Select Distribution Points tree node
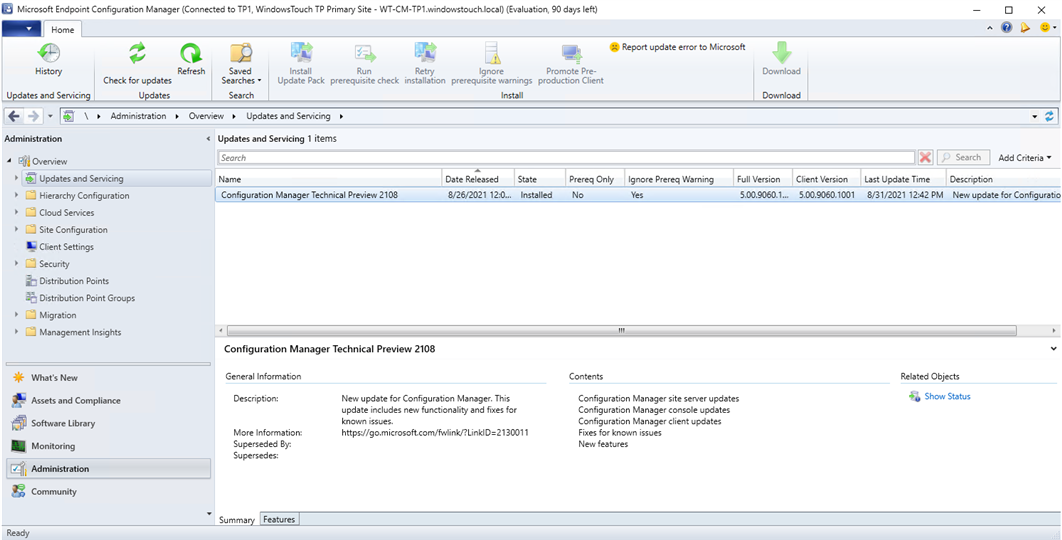Screen dimensions: 1062x540 click(74, 281)
